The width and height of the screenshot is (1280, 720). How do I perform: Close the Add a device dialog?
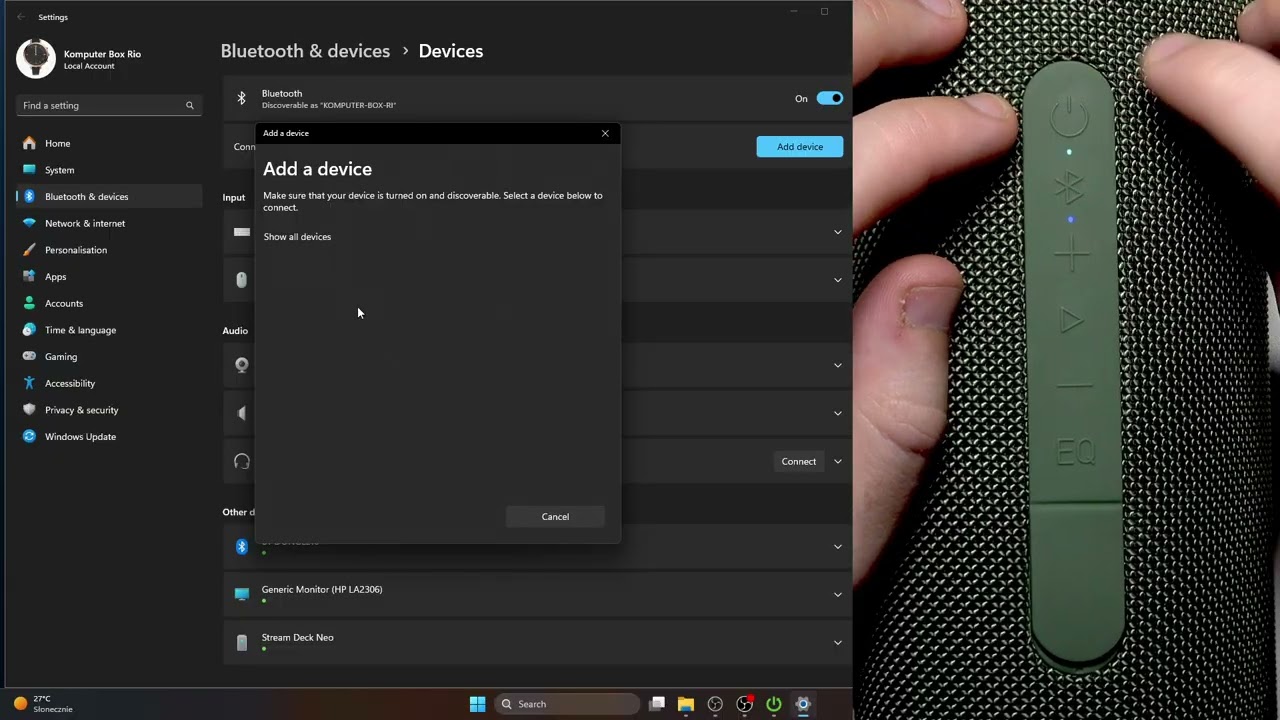[605, 133]
